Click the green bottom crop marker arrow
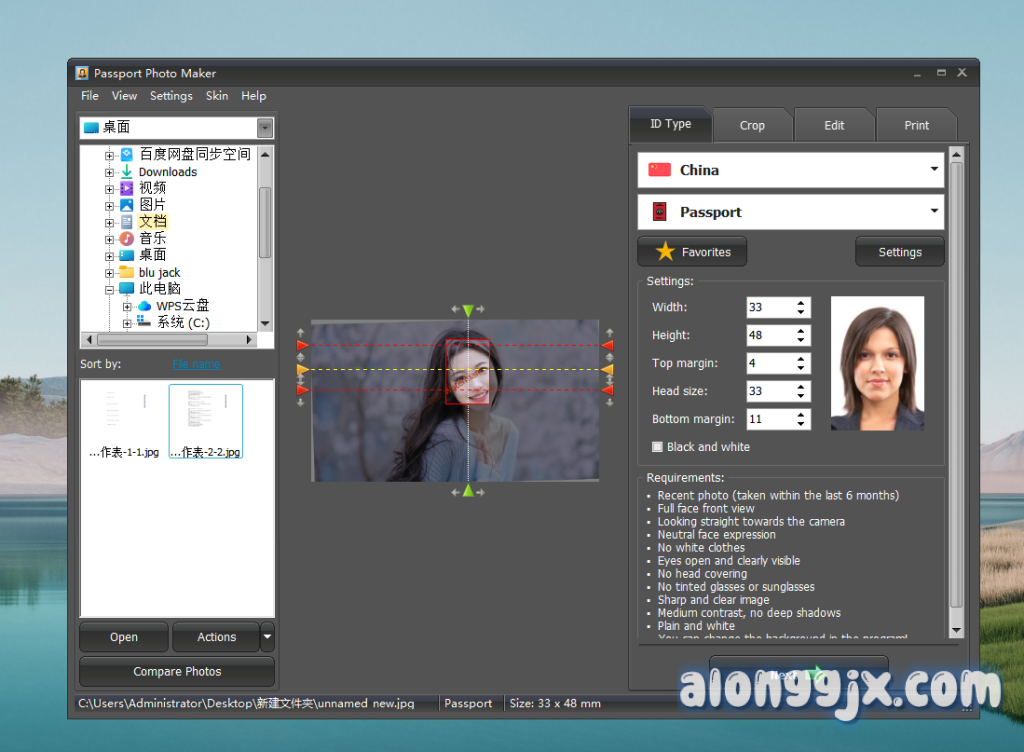This screenshot has height=752, width=1024. (467, 490)
